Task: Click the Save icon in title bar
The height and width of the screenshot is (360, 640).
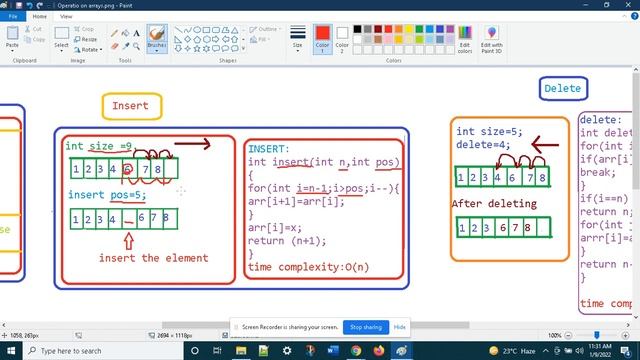Action: pyautogui.click(x=19, y=5)
